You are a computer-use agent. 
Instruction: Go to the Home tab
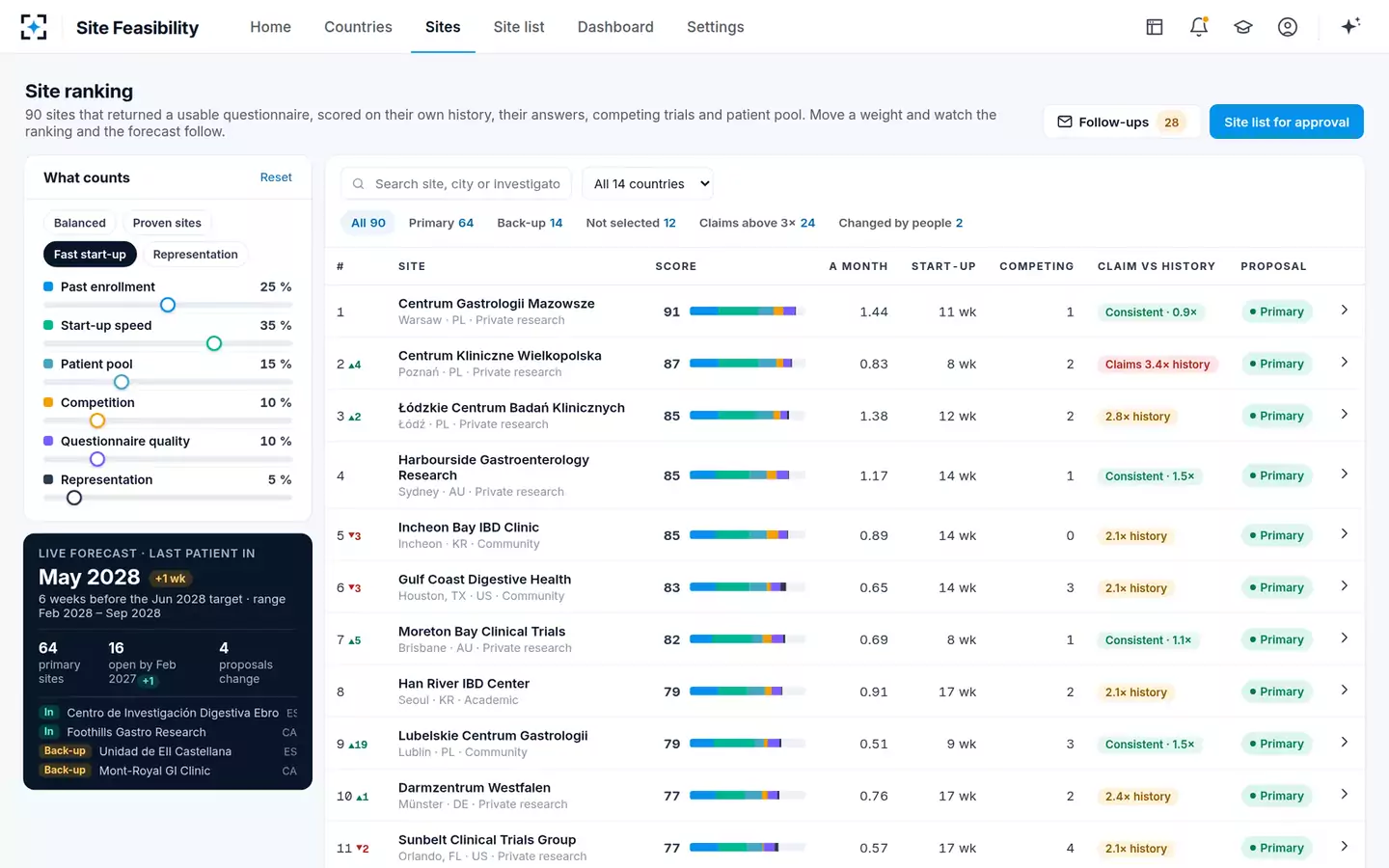click(270, 27)
